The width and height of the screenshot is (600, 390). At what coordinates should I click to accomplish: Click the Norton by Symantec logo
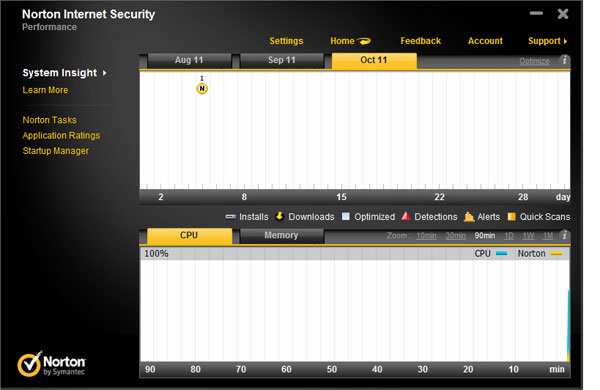52,364
